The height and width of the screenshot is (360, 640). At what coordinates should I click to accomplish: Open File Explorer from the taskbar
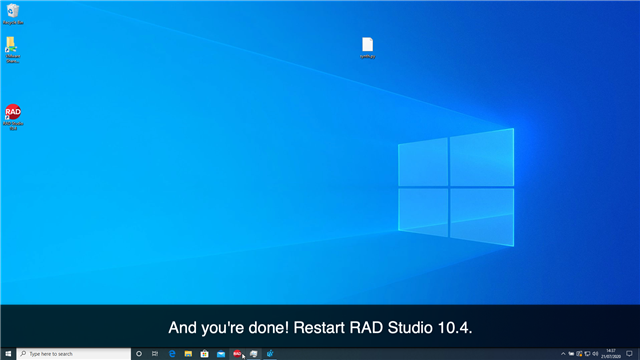pyautogui.click(x=188, y=354)
